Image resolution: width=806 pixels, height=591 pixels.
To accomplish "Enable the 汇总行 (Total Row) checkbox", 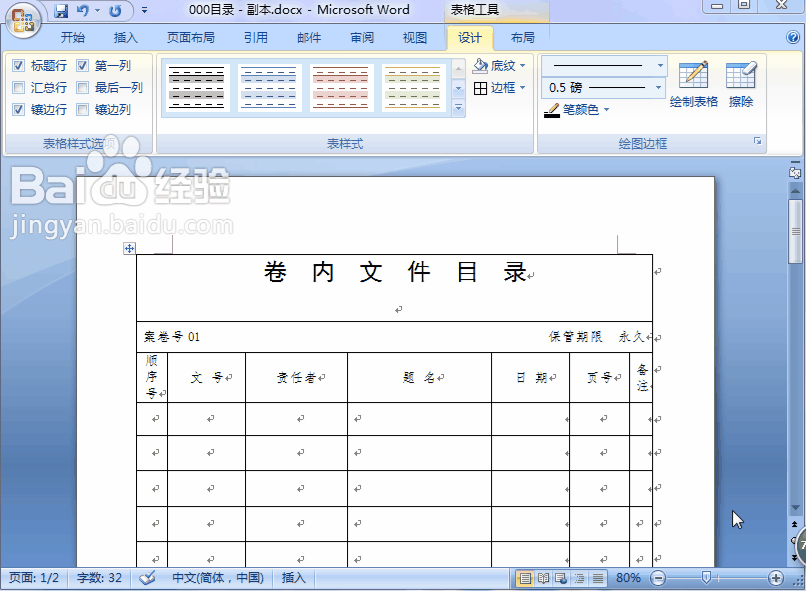I will pyautogui.click(x=18, y=87).
